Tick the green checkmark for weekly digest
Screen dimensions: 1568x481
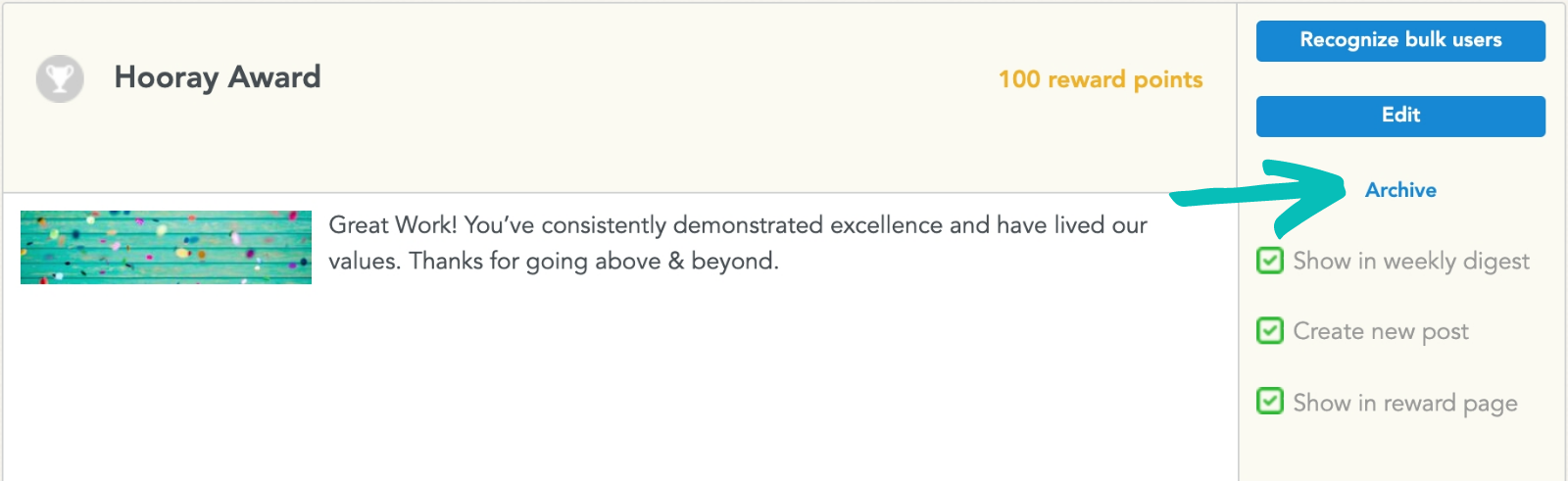coord(1270,261)
